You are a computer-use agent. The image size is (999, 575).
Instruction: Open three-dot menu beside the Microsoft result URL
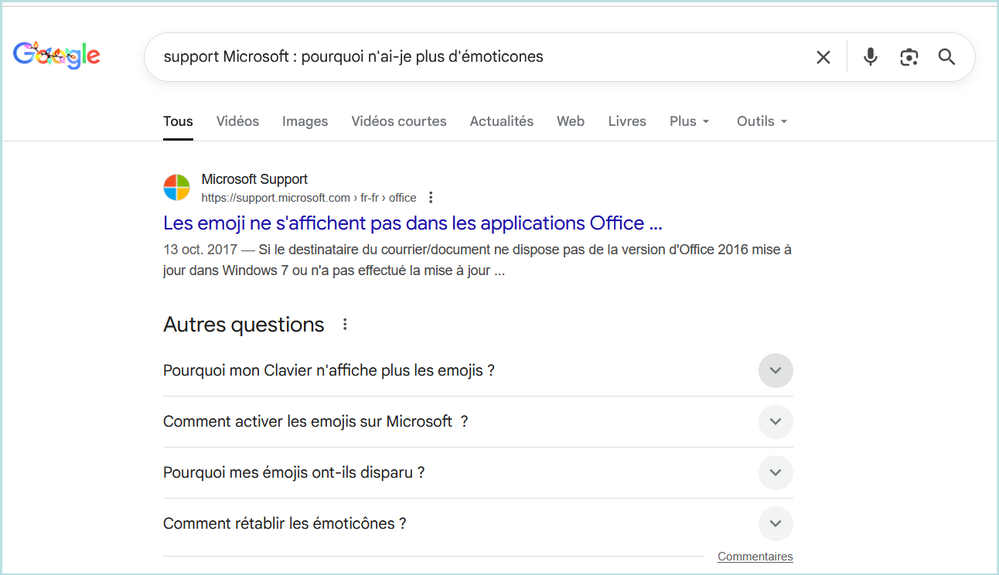tap(431, 198)
